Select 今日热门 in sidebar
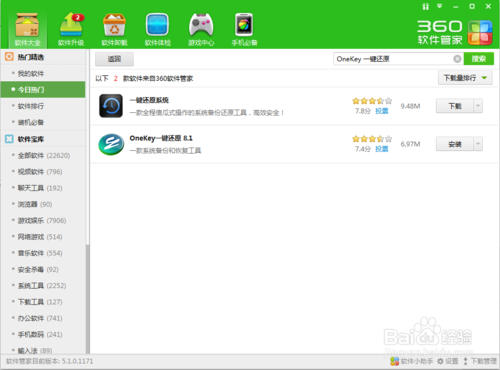The height and width of the screenshot is (370, 500). [43, 90]
